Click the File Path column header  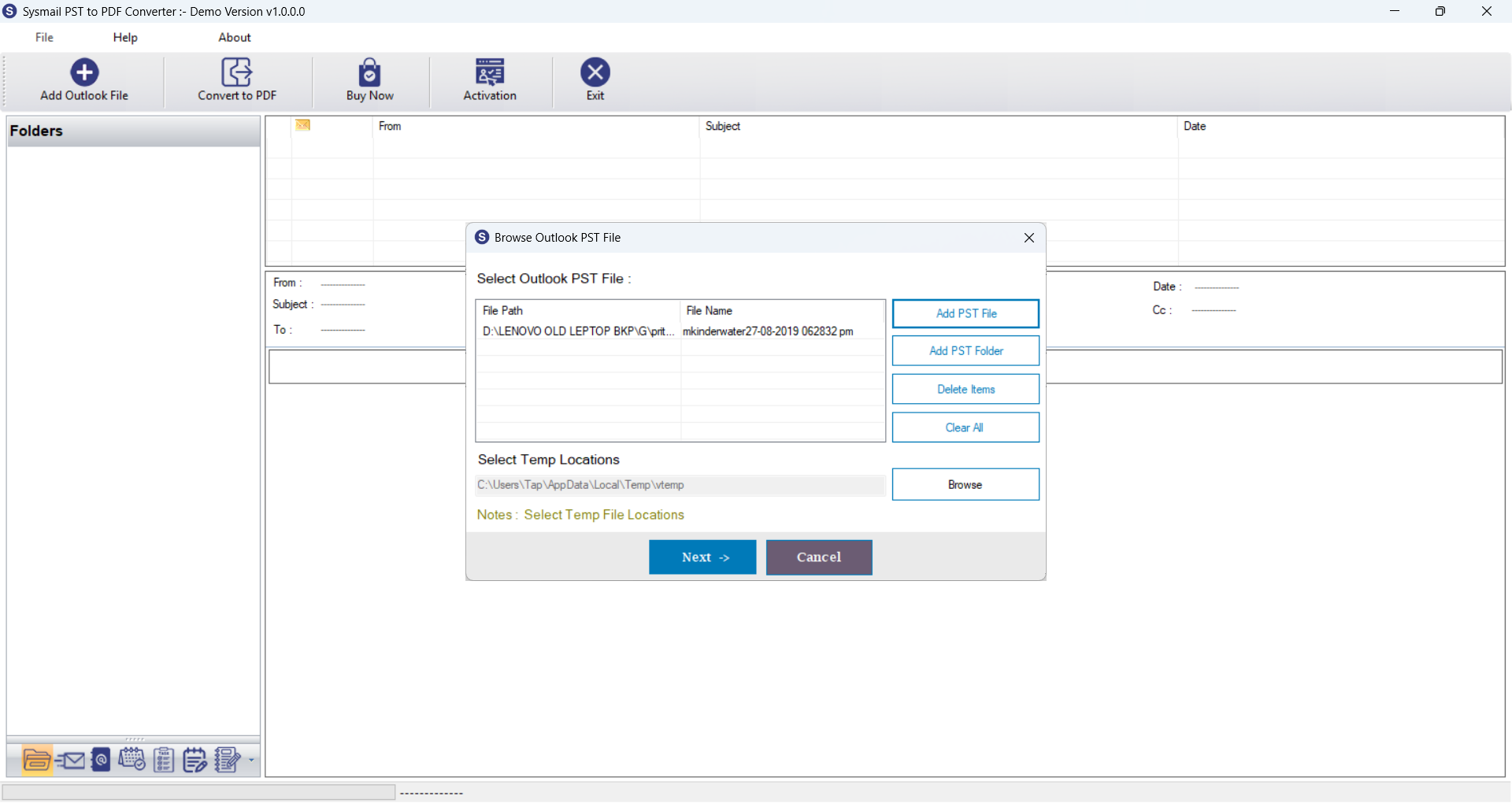[578, 311]
